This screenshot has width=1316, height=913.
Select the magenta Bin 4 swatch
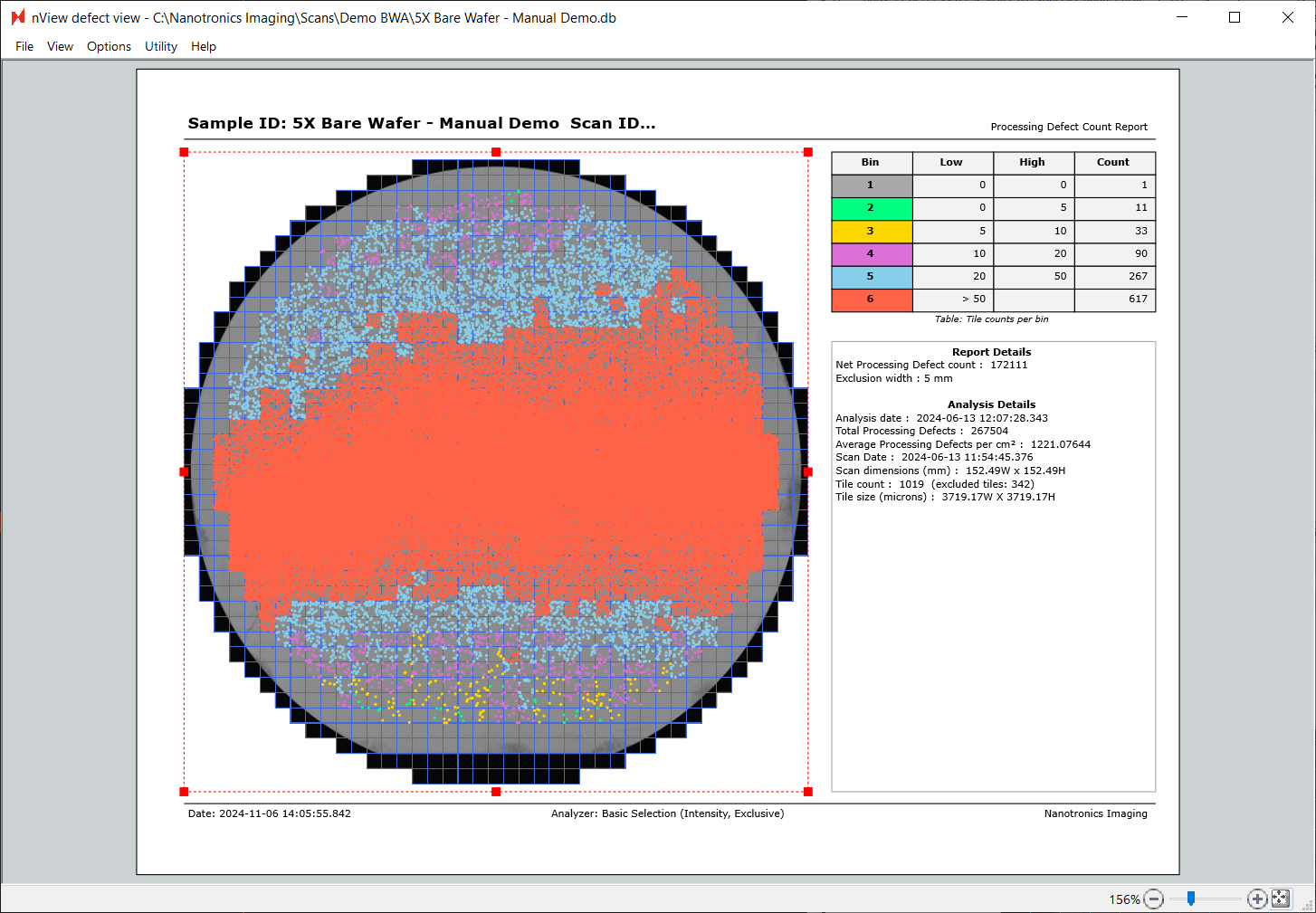(x=871, y=253)
